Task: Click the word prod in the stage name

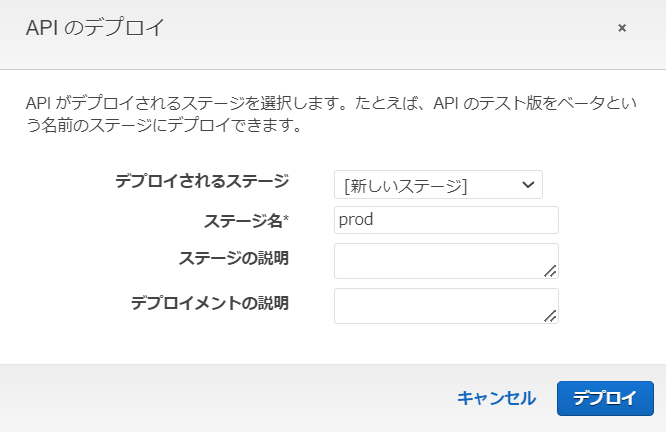Action: coord(357,220)
